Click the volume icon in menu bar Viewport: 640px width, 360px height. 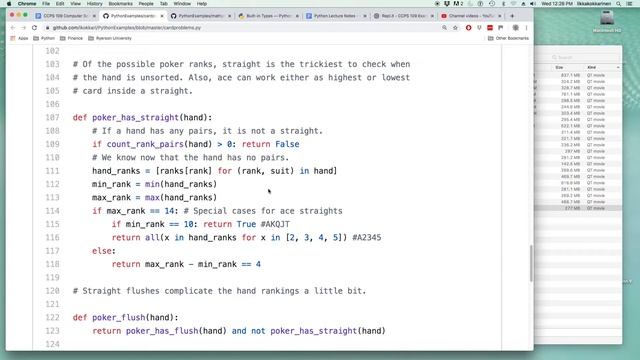coord(533,4)
